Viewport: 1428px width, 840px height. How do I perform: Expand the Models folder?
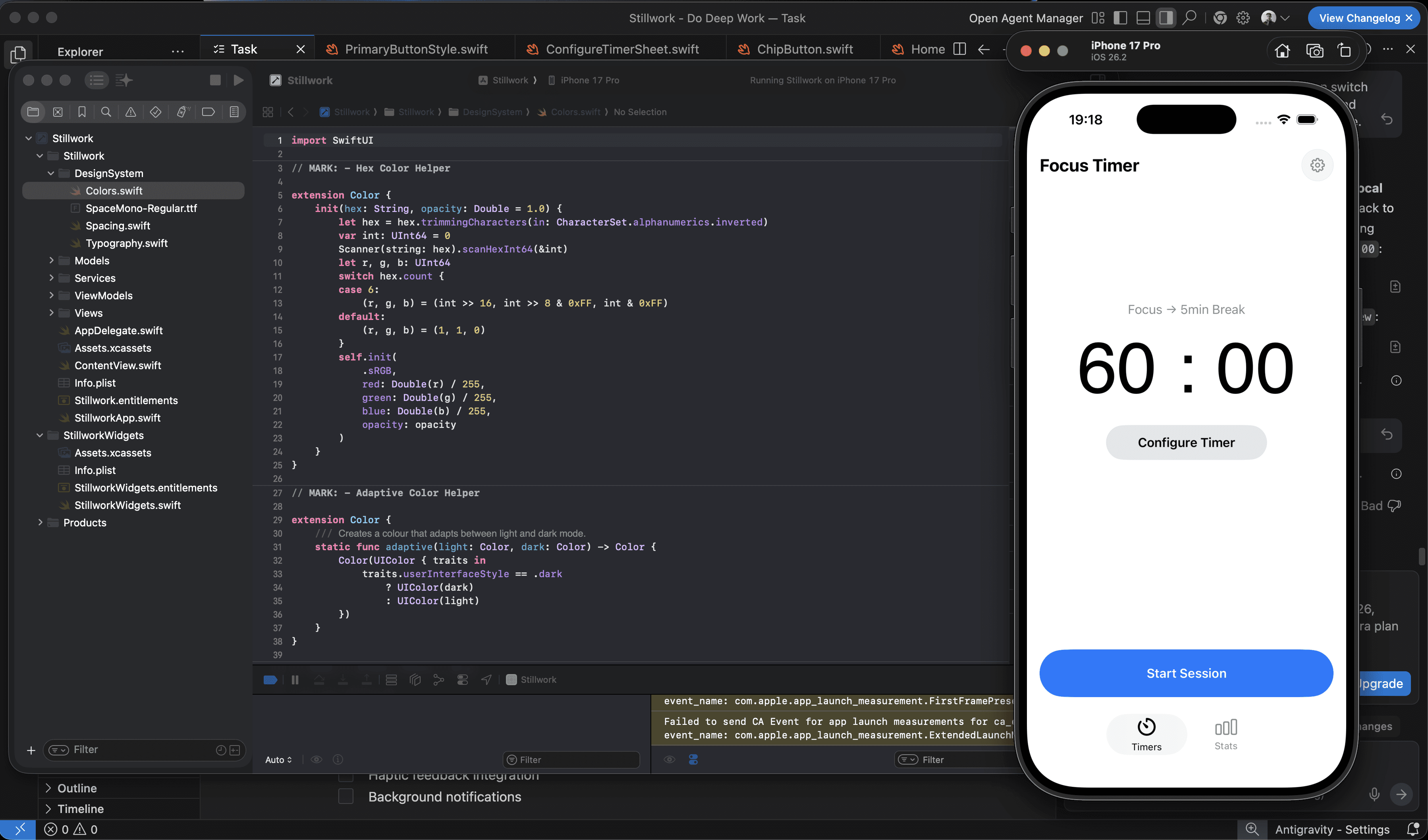coord(52,260)
